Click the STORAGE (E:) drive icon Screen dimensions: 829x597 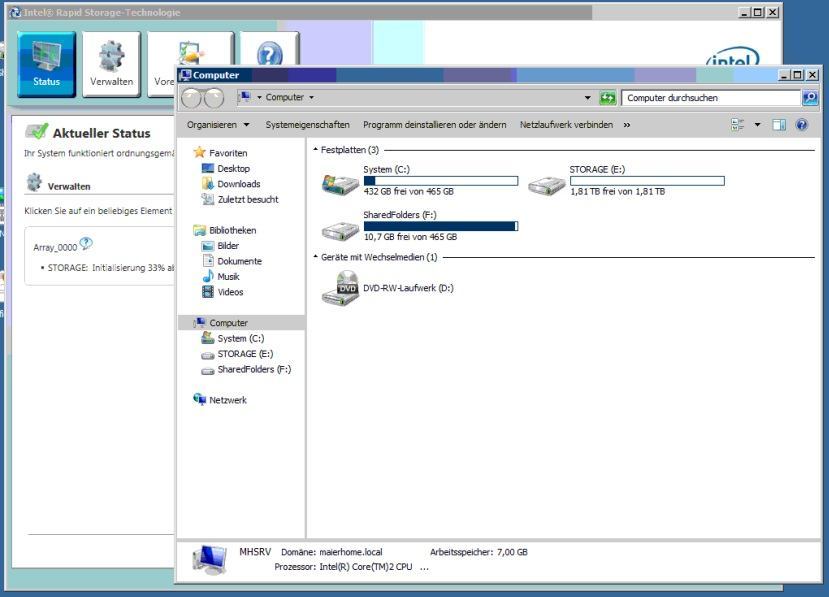click(547, 186)
